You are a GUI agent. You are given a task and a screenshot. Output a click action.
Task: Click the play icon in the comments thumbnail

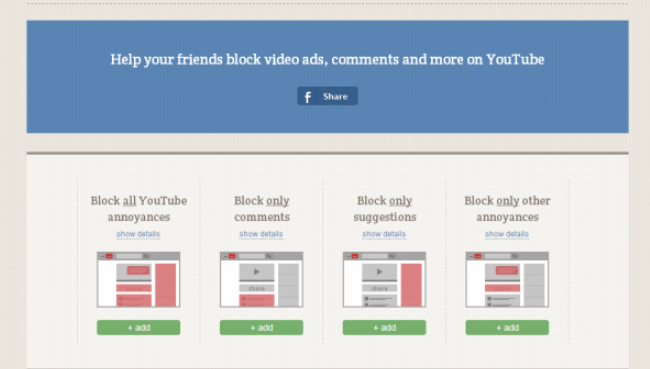pyautogui.click(x=257, y=272)
